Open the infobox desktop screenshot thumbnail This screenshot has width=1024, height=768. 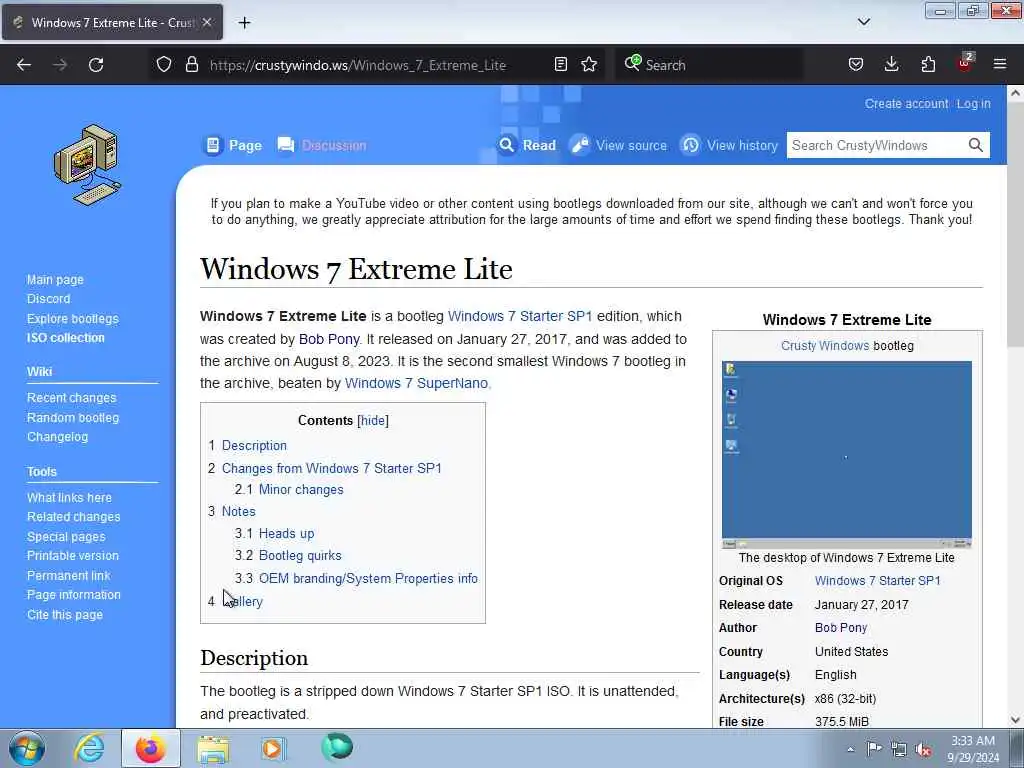coord(846,455)
